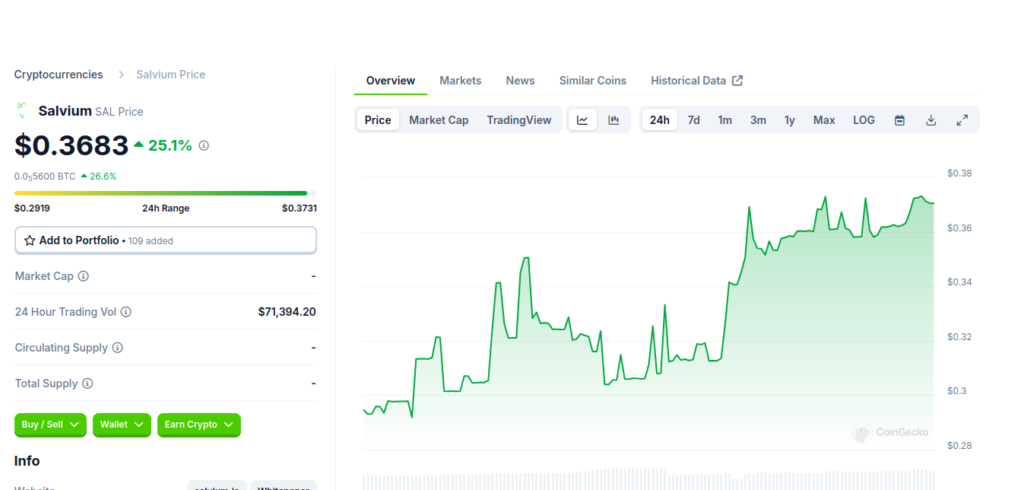Click the Salvium coin name heading

65,111
